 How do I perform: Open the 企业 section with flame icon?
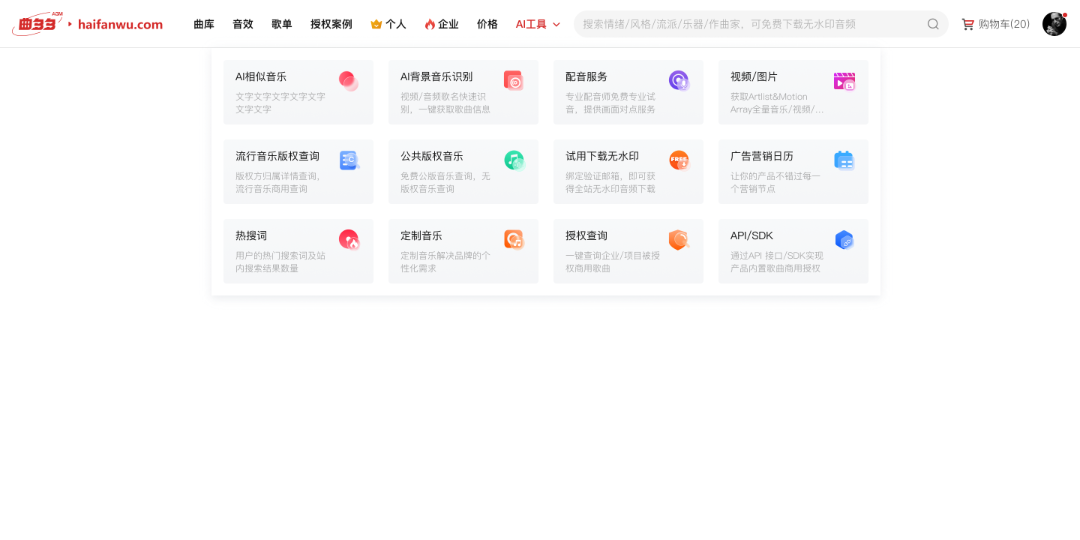click(441, 24)
